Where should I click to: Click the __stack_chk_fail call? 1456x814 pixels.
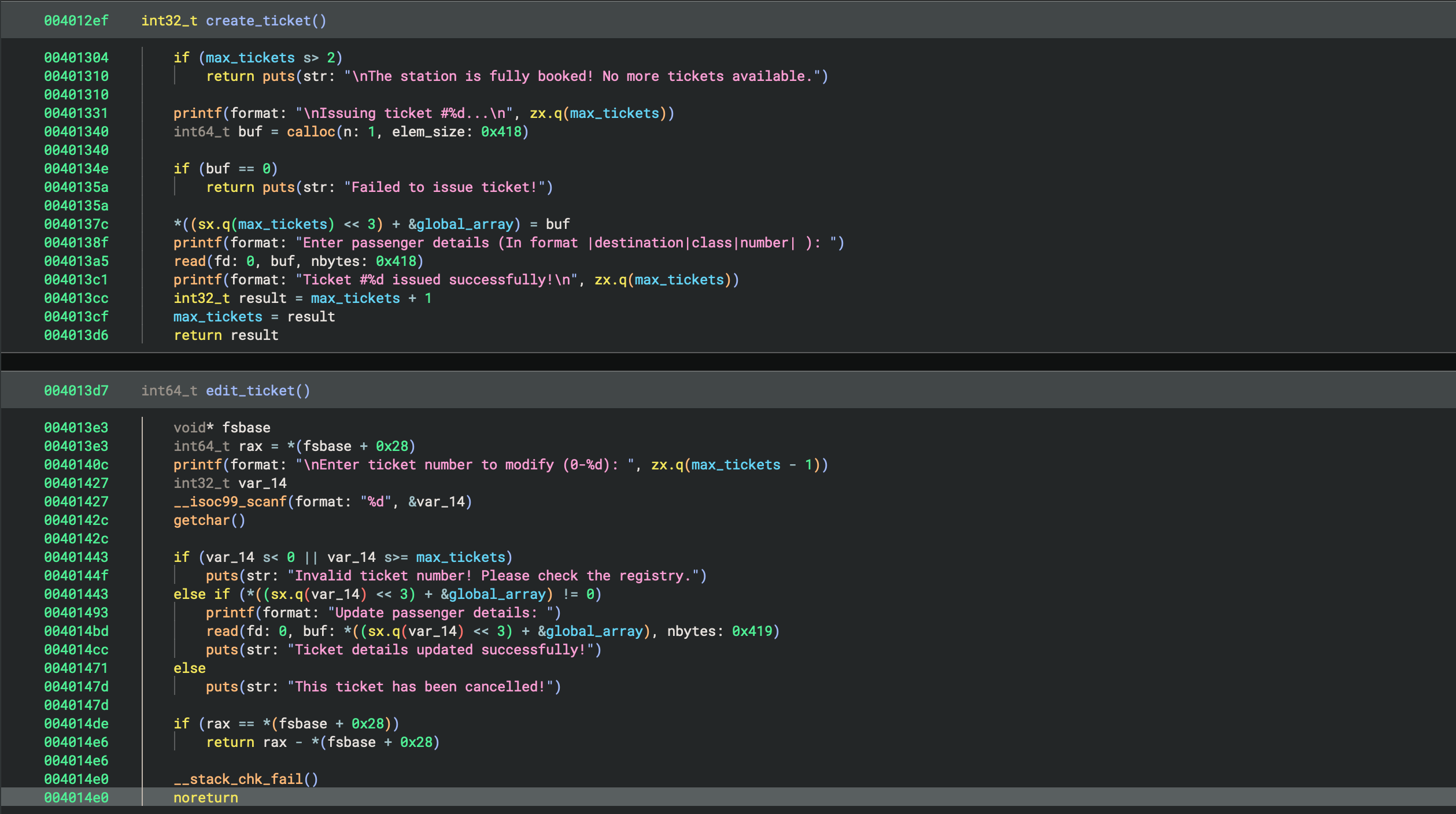pyautogui.click(x=238, y=779)
